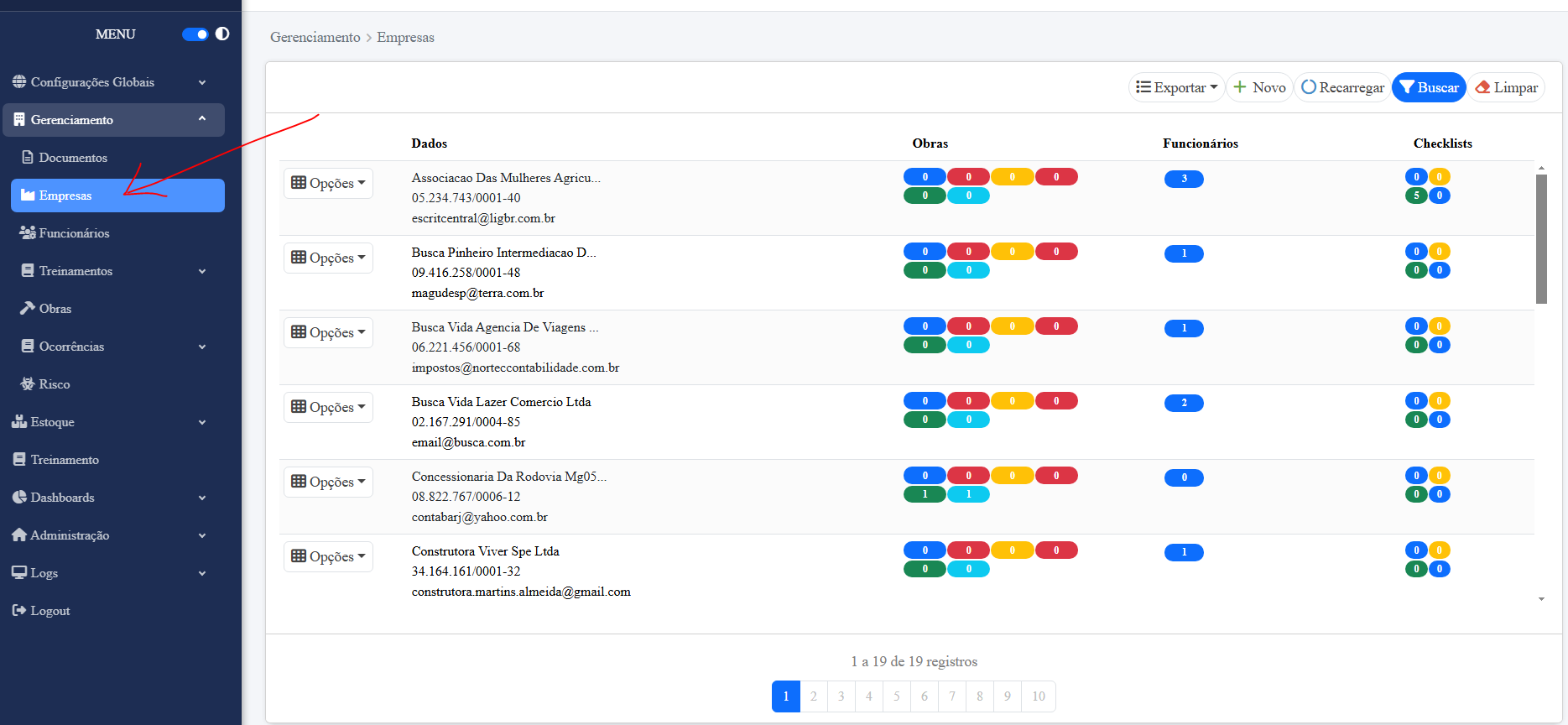Click the Risco hazard icon in sidebar
Viewport: 1568px width, 725px height.
point(28,383)
